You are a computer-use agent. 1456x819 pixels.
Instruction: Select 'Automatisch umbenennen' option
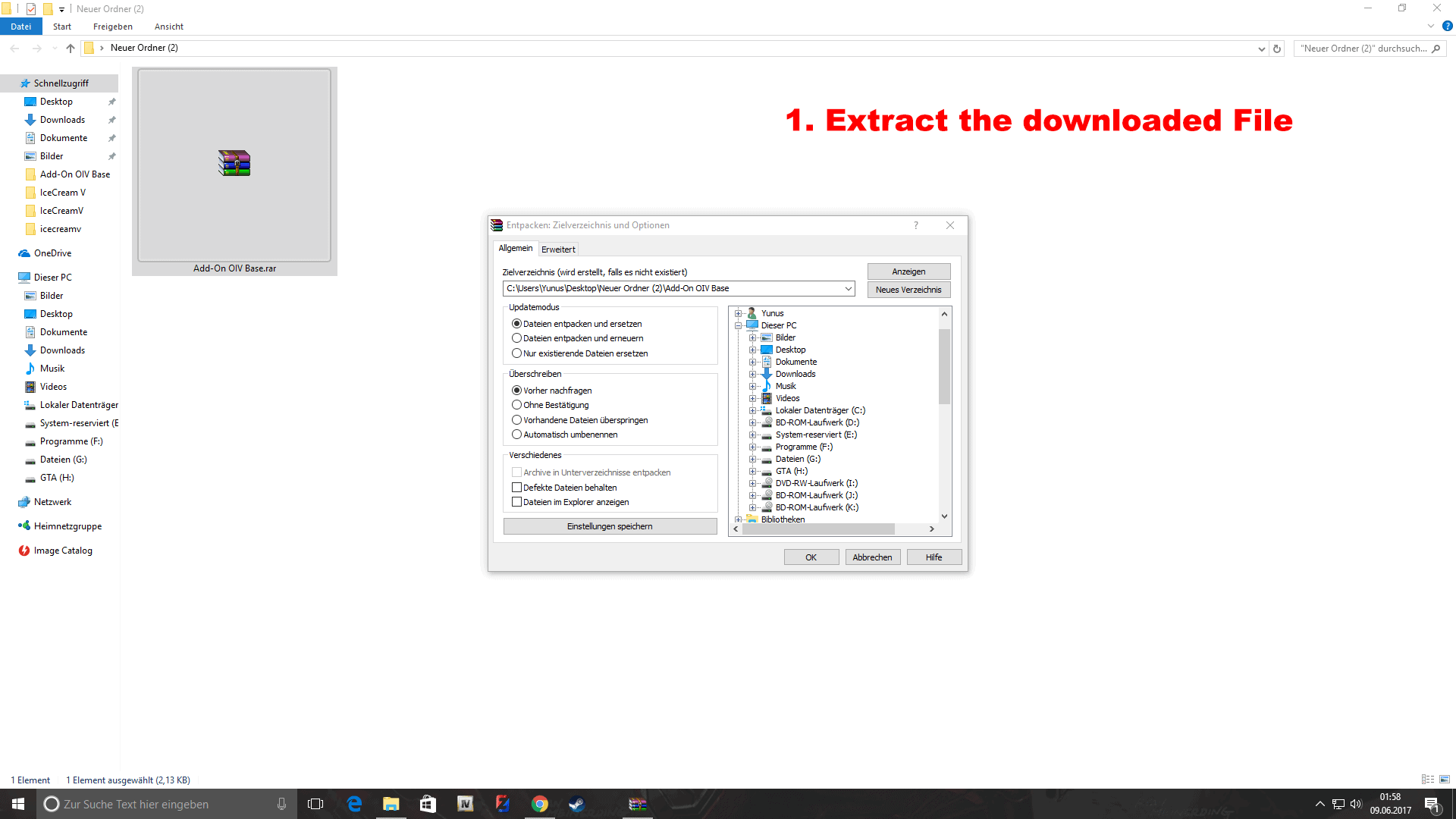[516, 435]
